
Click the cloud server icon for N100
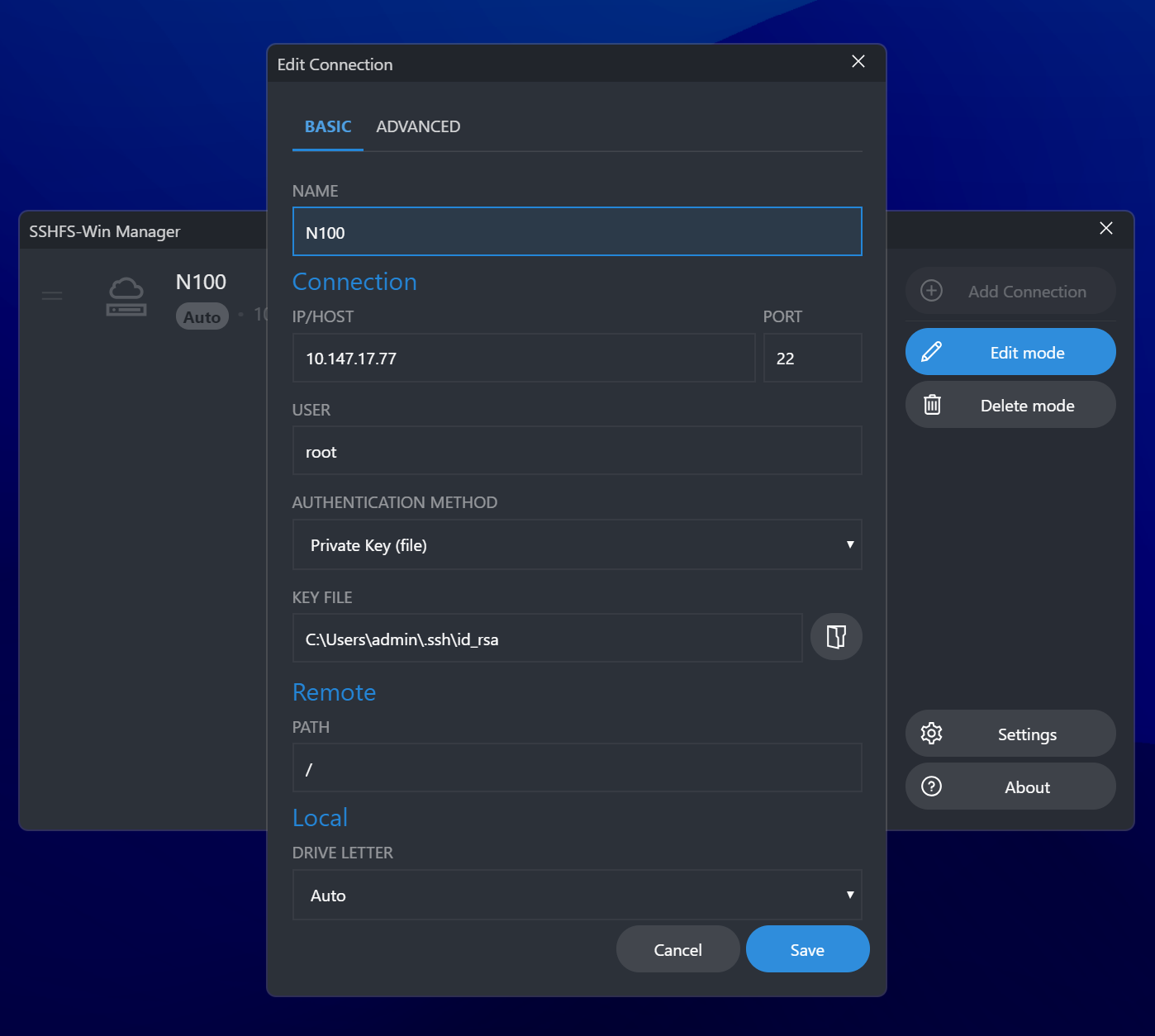(126, 297)
